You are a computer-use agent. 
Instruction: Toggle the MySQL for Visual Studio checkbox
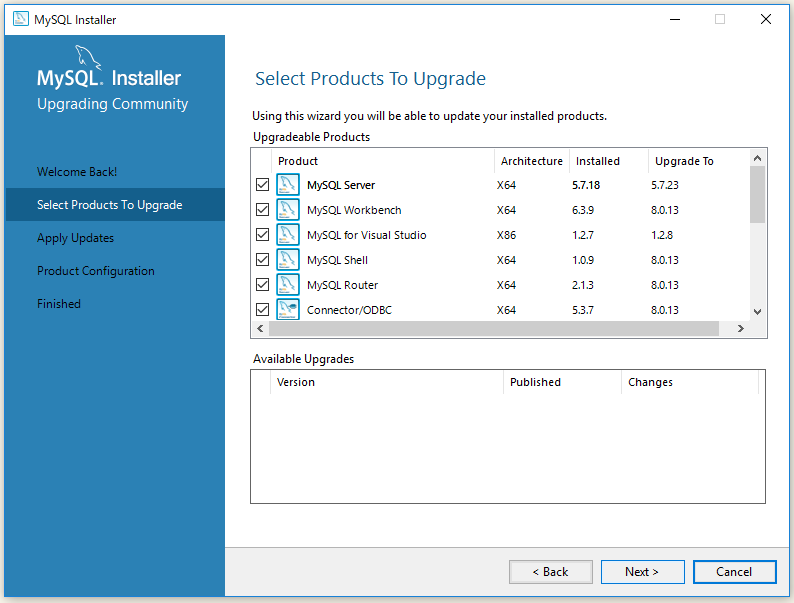262,235
